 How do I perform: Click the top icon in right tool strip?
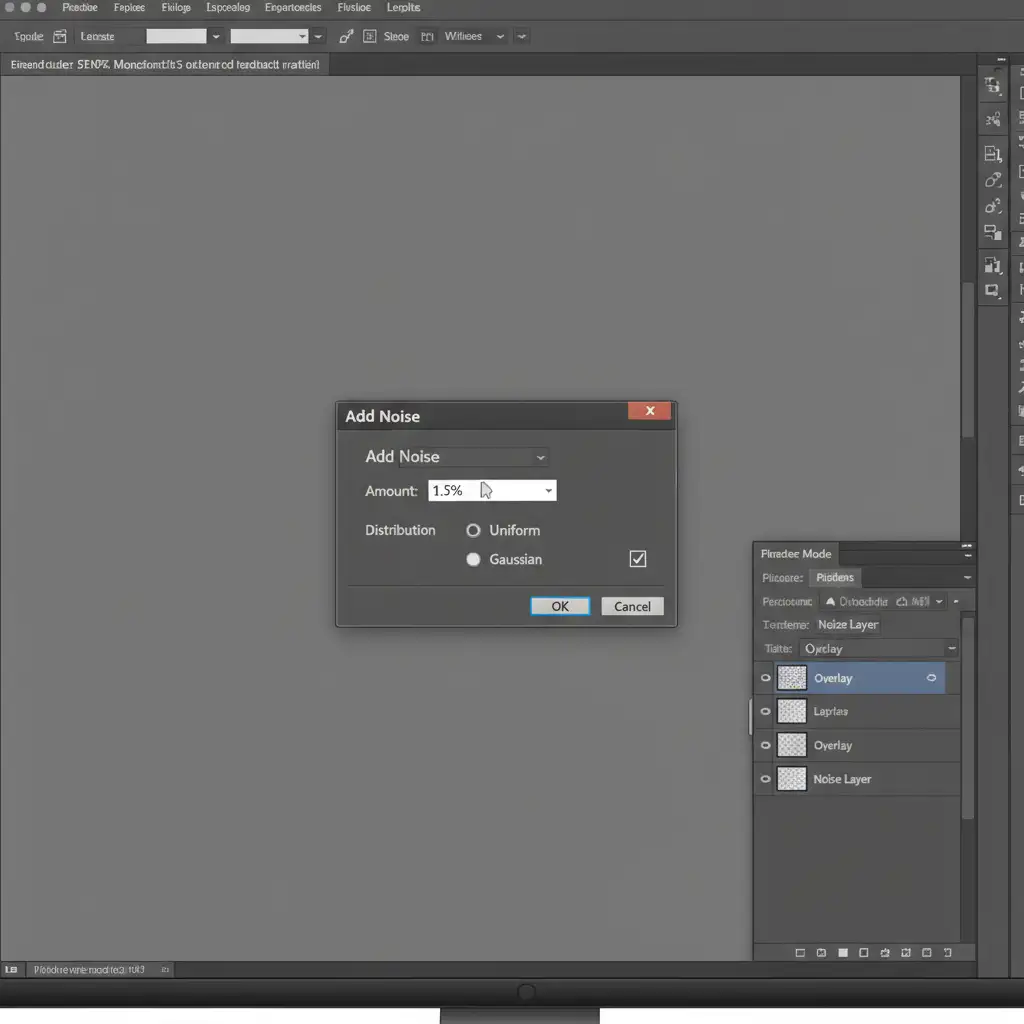click(x=992, y=86)
